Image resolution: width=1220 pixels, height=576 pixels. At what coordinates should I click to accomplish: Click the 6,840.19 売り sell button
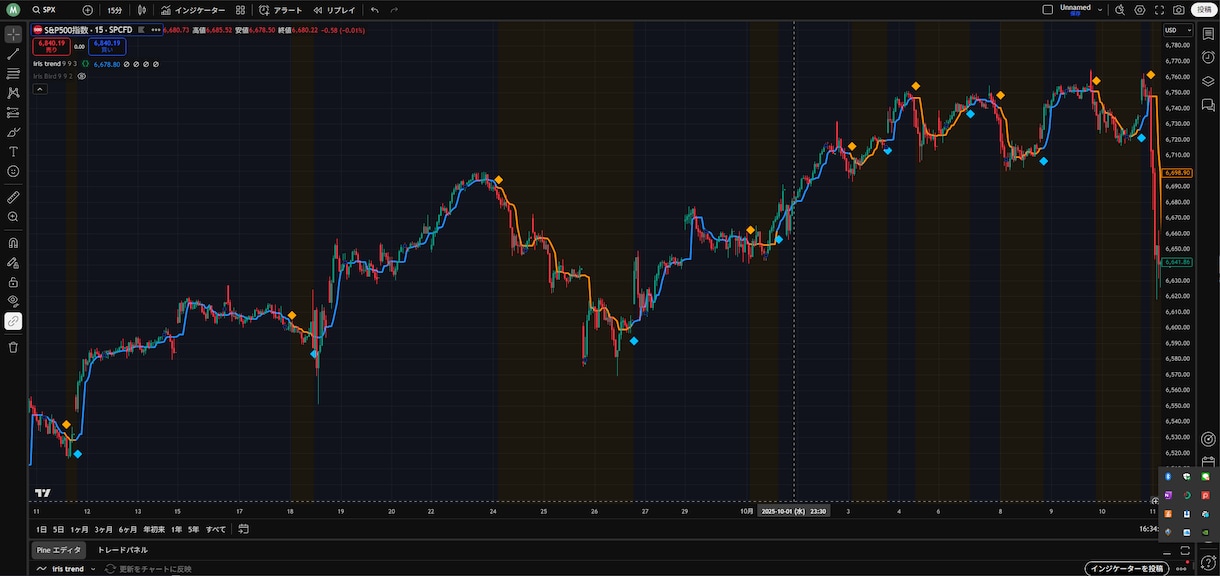(x=51, y=46)
